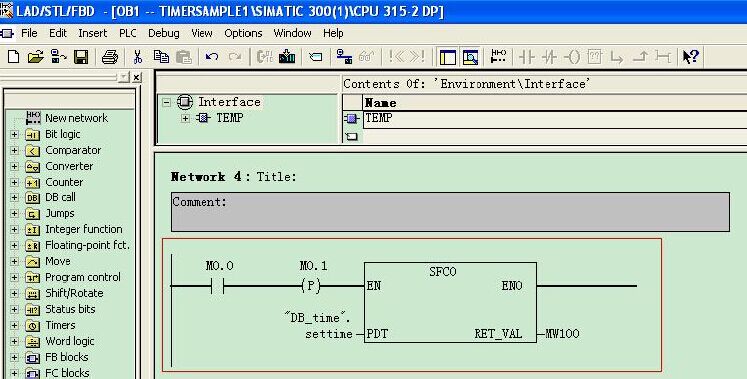Click the Open online toolbar icon
Viewport: 747px width, 379px height.
coord(59,57)
